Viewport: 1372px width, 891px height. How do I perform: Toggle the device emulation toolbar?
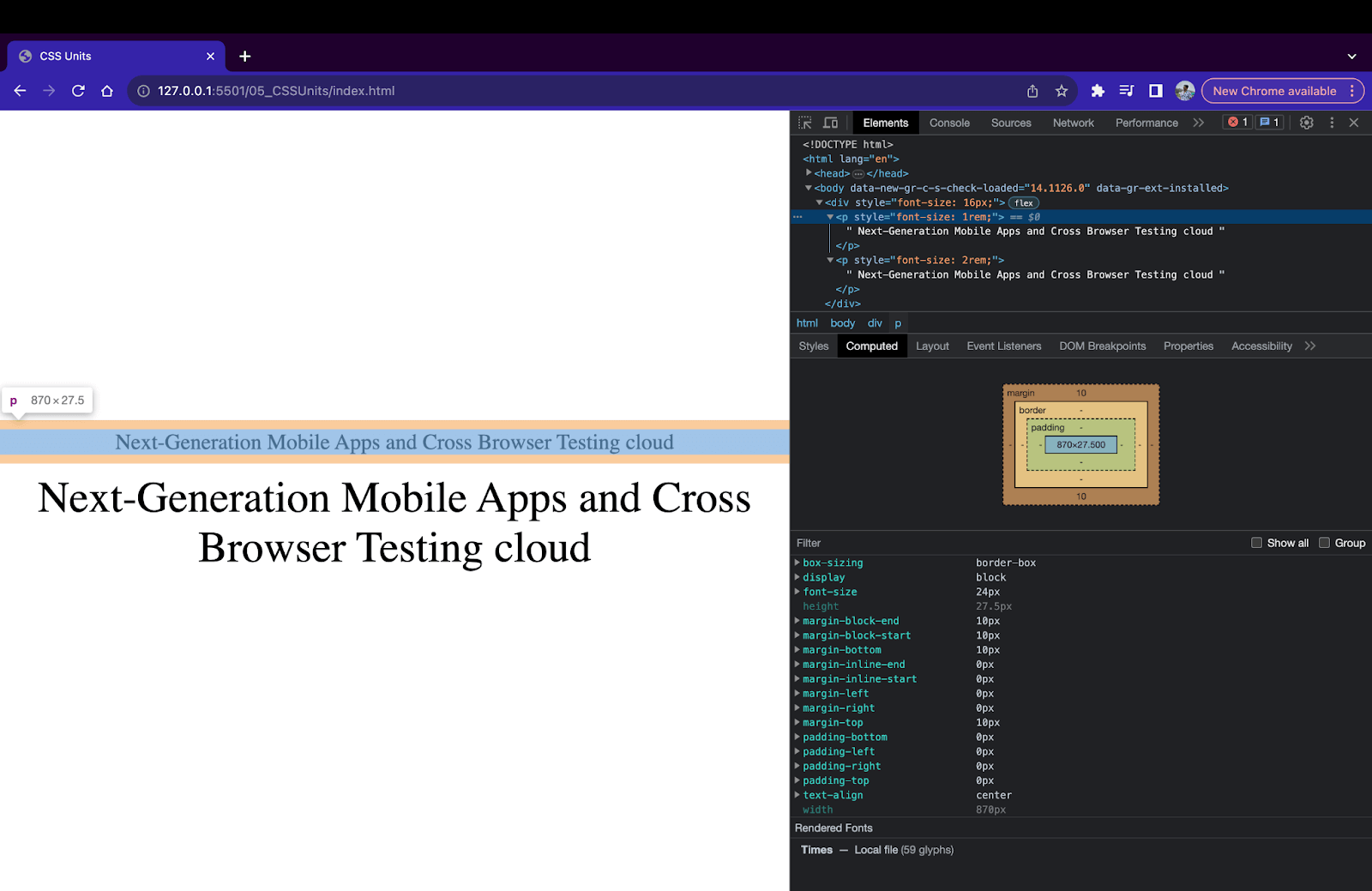(829, 122)
